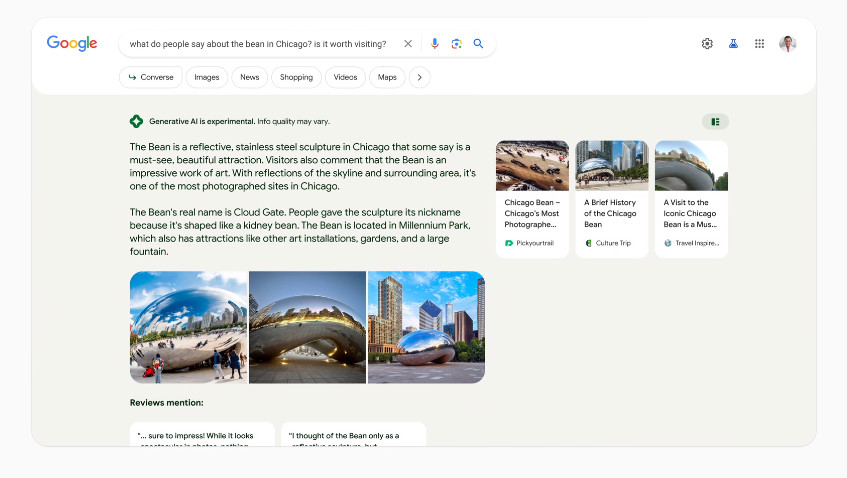The image size is (847, 478).
Task: Click the Travel Inspire source favicon
Action: coord(668,243)
